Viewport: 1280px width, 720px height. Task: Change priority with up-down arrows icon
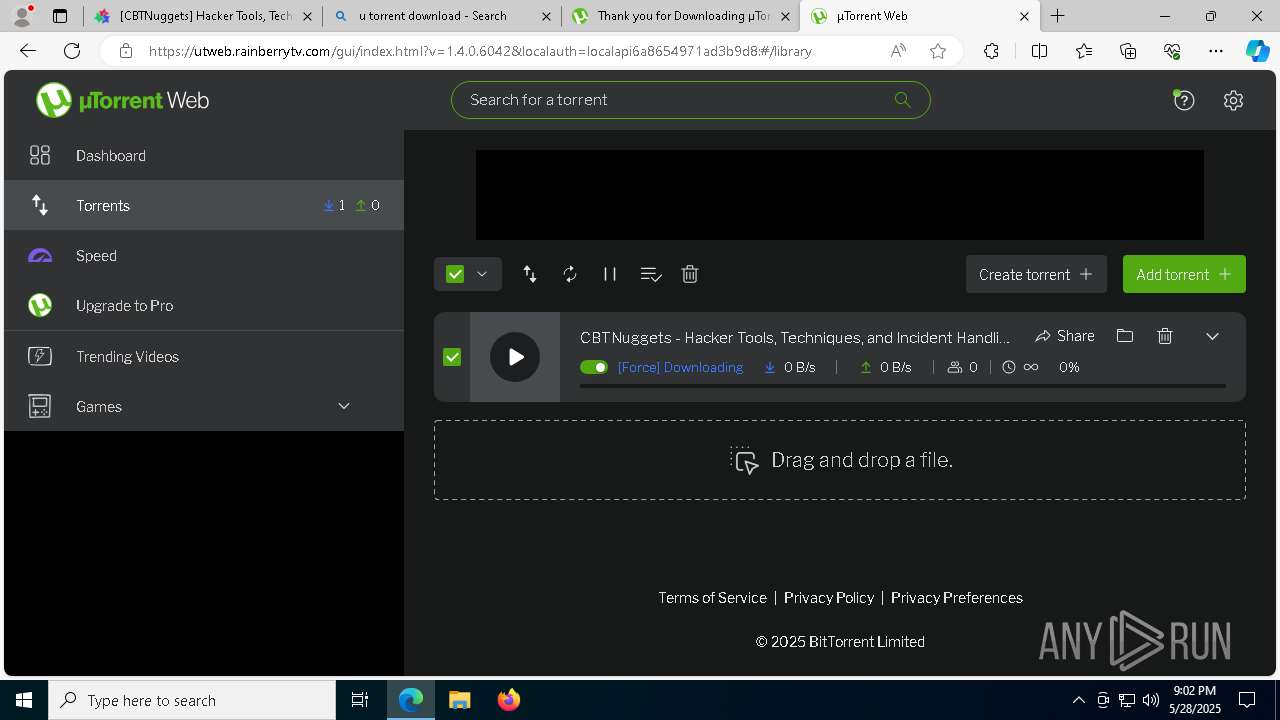point(530,274)
